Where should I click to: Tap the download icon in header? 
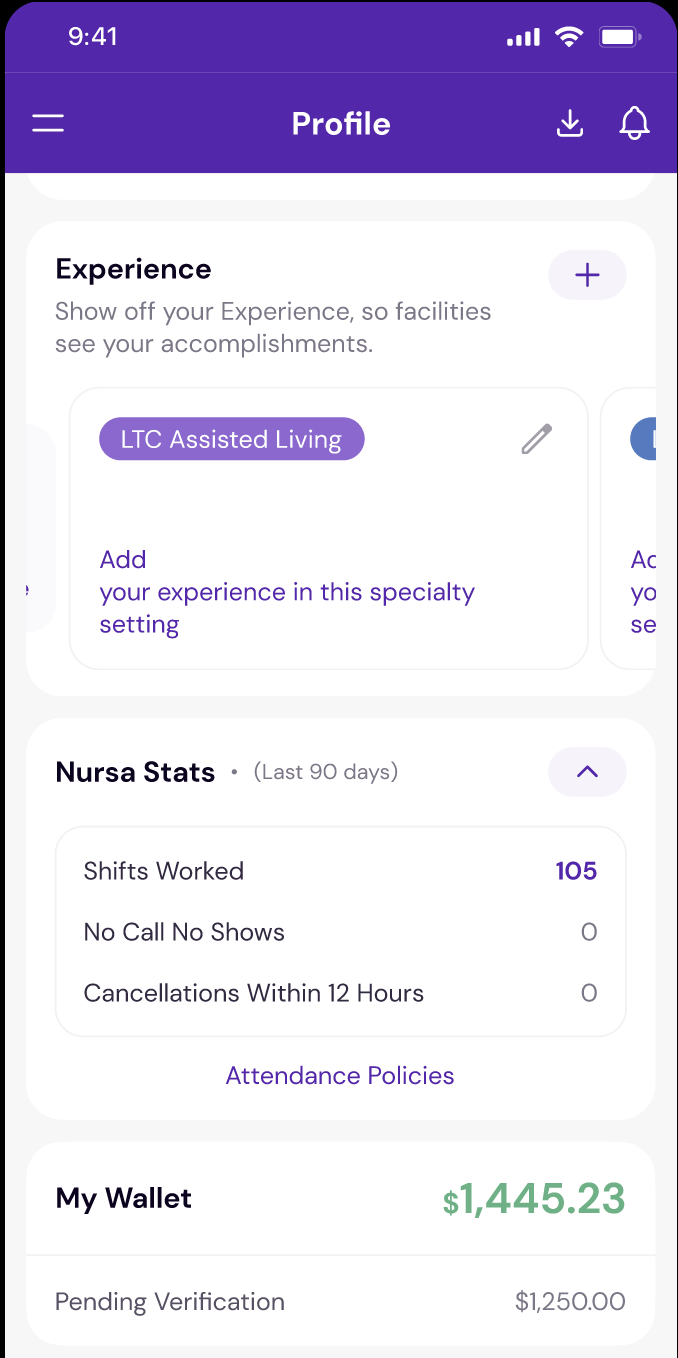coord(570,124)
